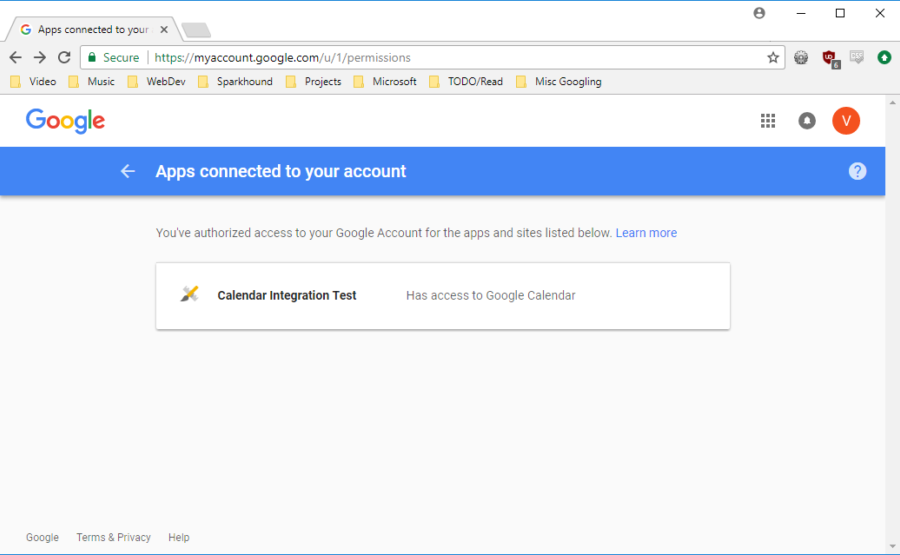The width and height of the screenshot is (900, 555).
Task: Maximize the Chrome window
Action: coord(840,13)
